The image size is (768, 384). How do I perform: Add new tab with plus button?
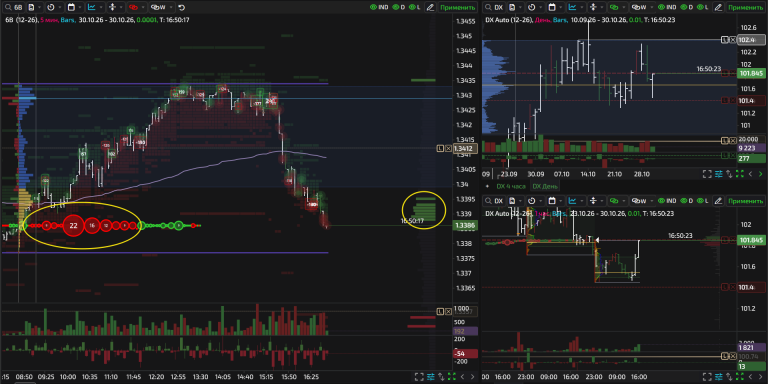pyautogui.click(x=487, y=186)
